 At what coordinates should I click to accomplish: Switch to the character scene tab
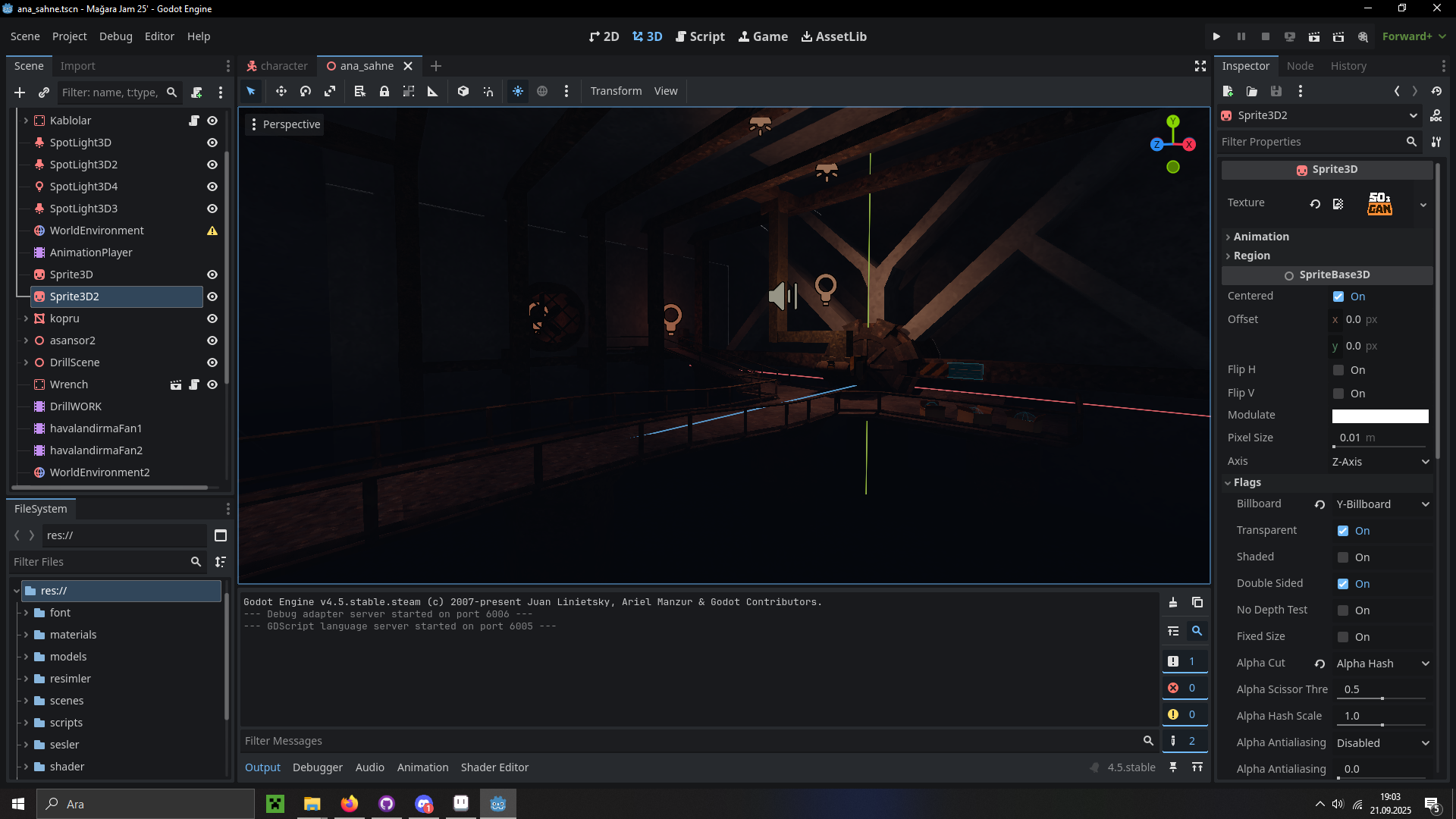[278, 66]
